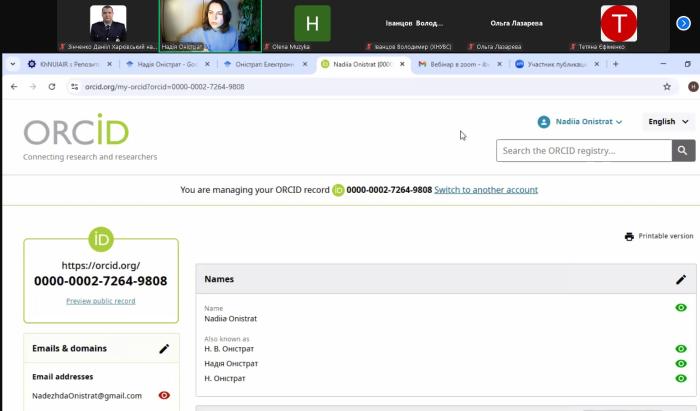Click the ORCID logo
Viewport: 700px width, 411px height.
[x=76, y=131]
